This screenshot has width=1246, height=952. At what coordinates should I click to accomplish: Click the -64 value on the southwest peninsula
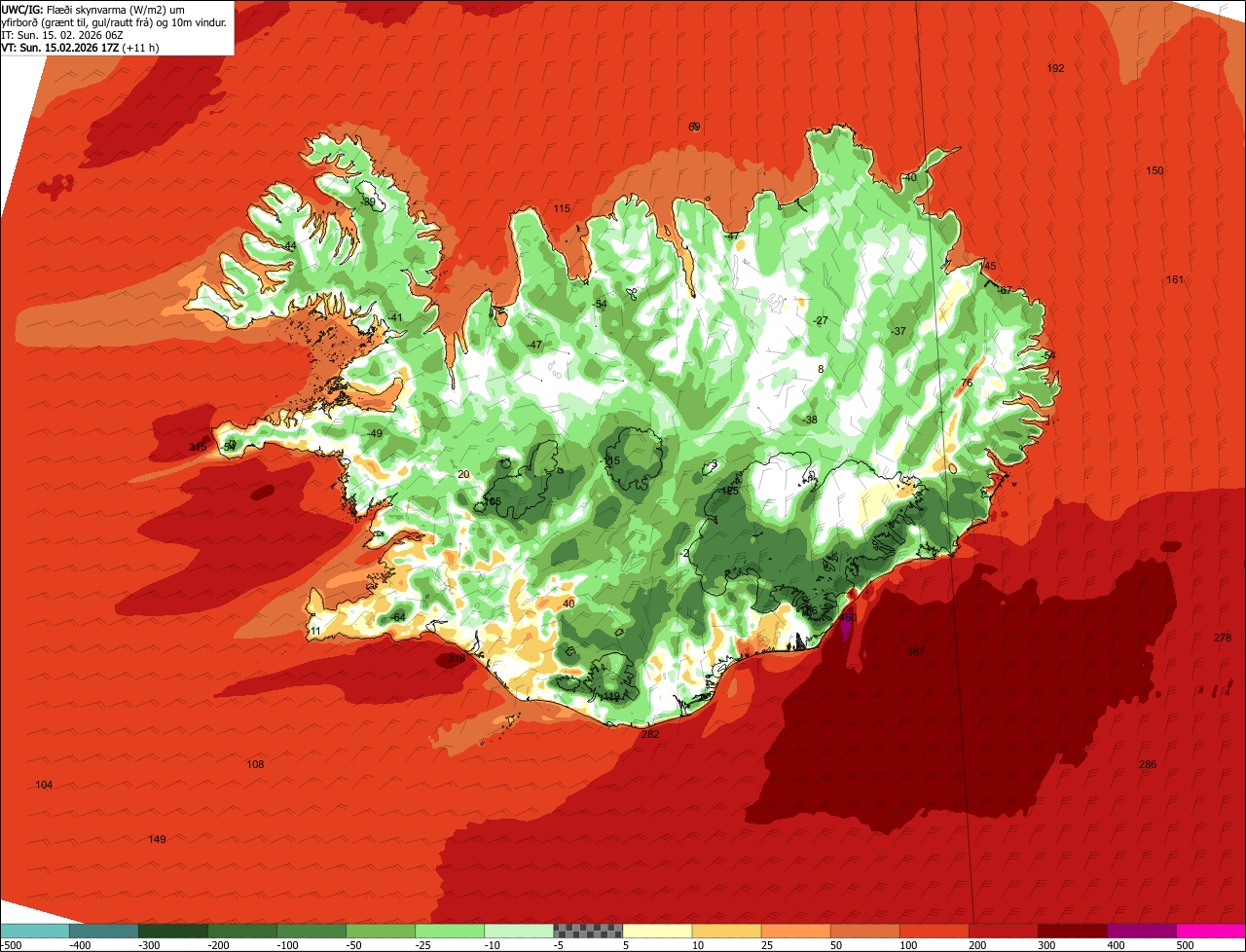coord(397,617)
